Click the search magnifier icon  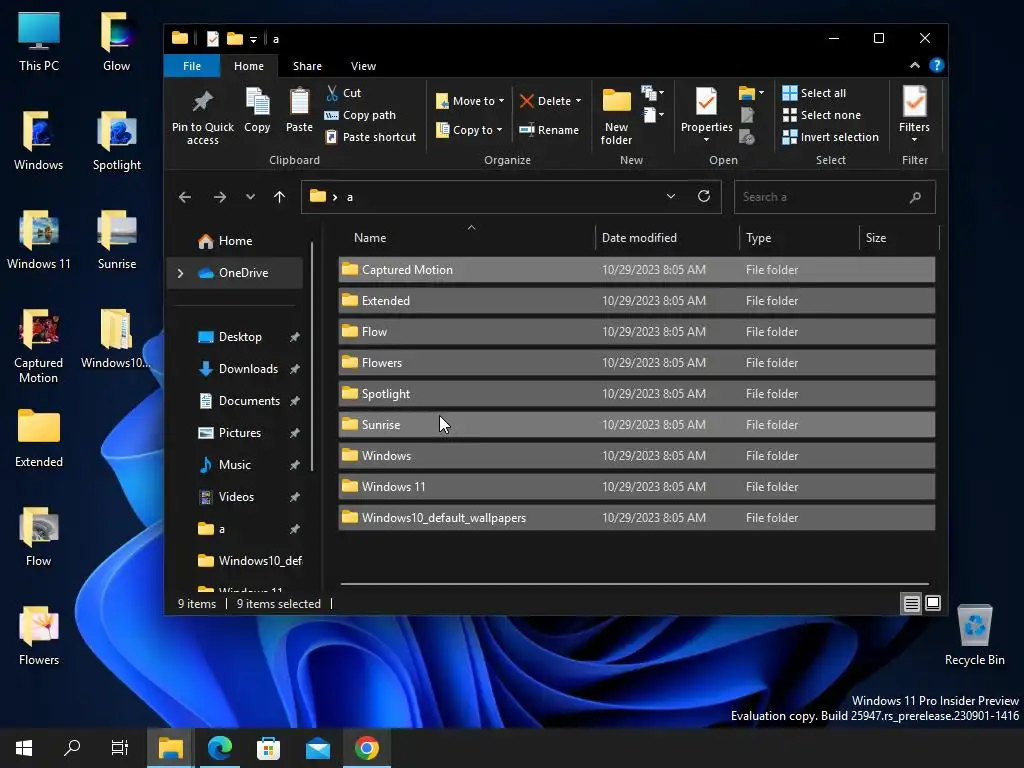tap(916, 197)
